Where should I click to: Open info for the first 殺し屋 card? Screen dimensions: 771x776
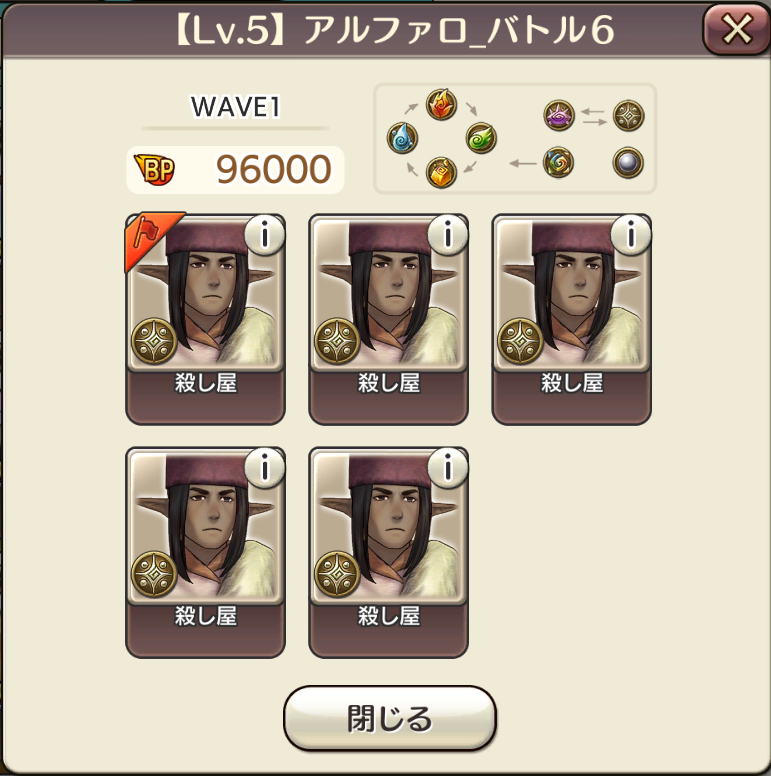265,236
